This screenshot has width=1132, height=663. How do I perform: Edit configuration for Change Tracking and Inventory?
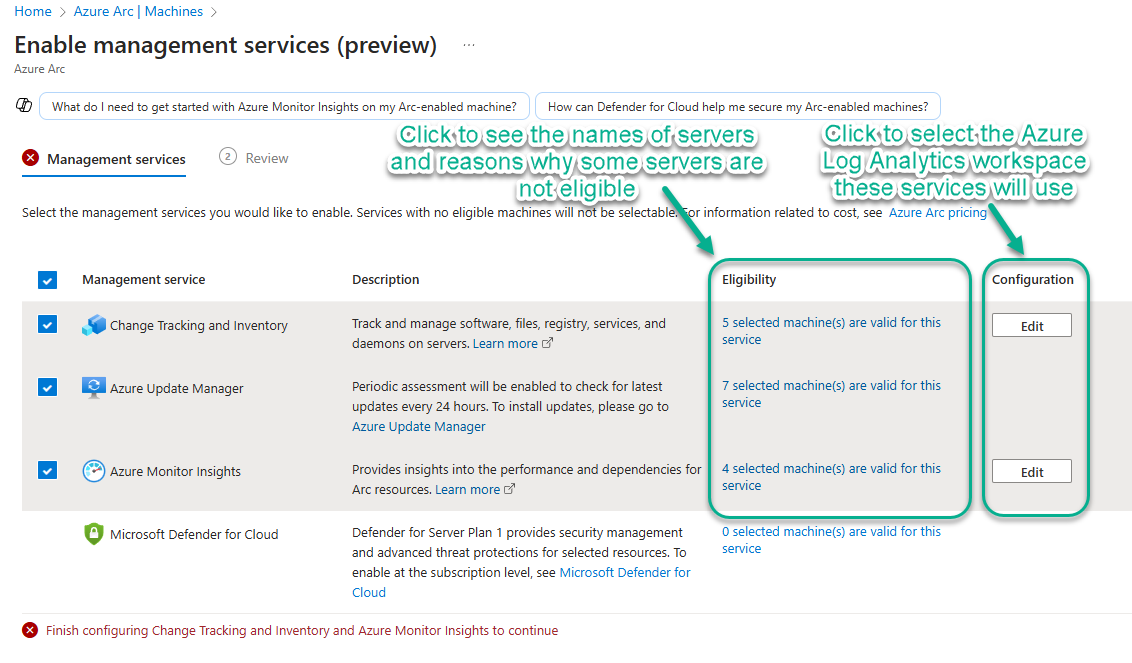coord(1031,326)
